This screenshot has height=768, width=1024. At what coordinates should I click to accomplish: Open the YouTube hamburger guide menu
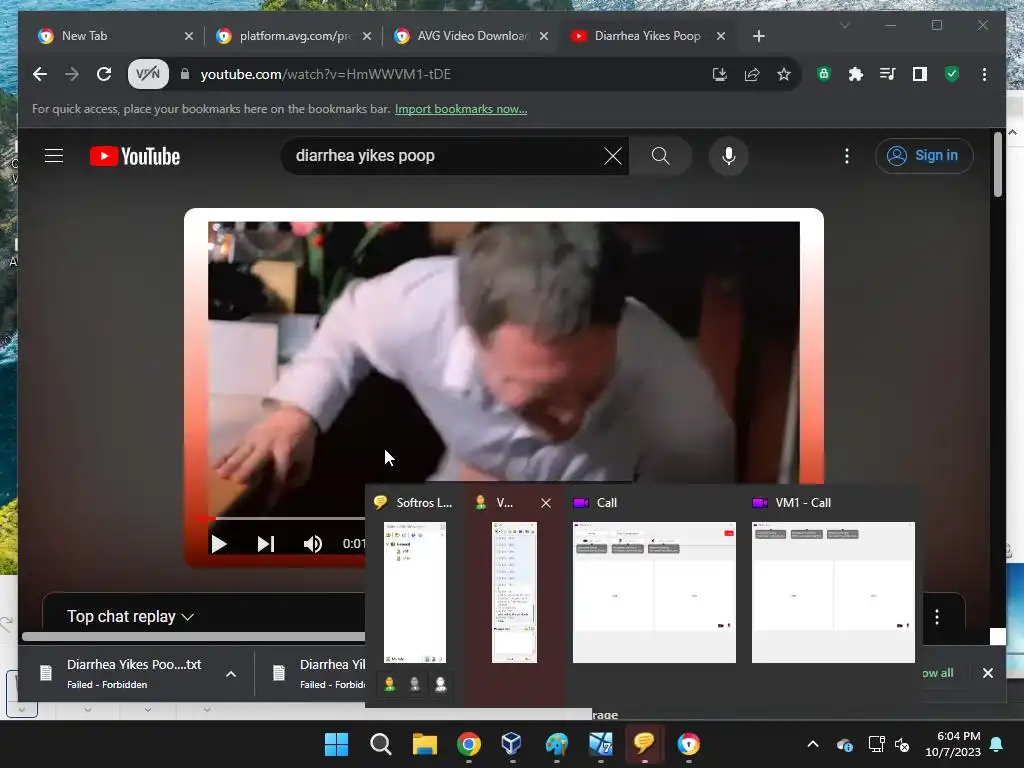coord(54,156)
